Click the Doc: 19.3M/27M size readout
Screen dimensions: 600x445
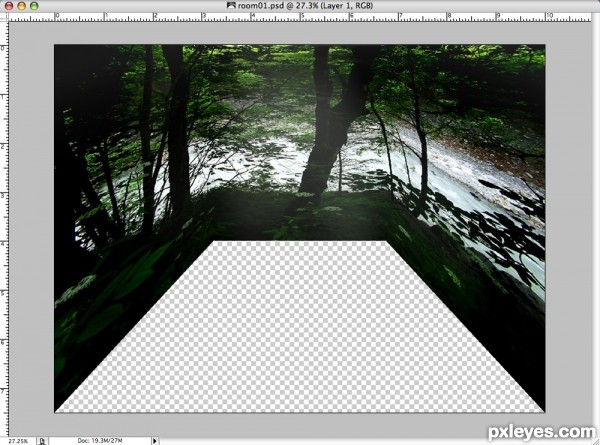point(100,441)
